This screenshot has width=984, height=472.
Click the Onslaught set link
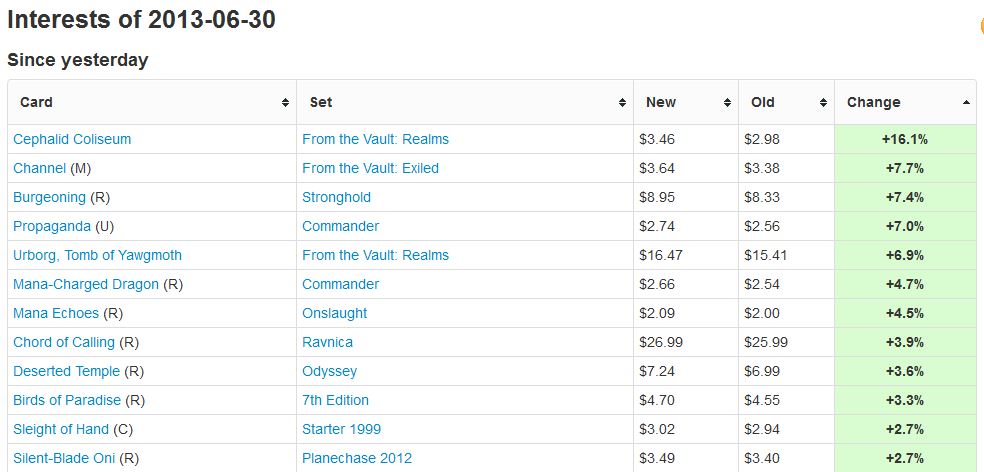tap(334, 313)
